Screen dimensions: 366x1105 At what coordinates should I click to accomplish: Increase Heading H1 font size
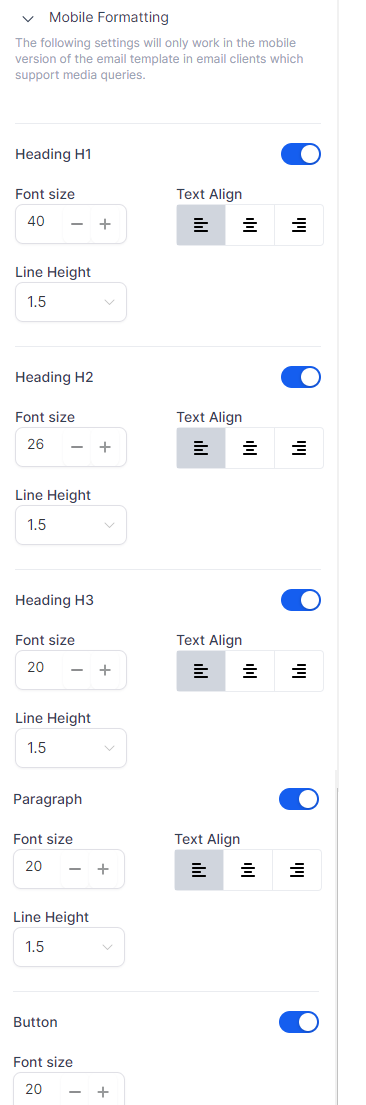(x=105, y=224)
